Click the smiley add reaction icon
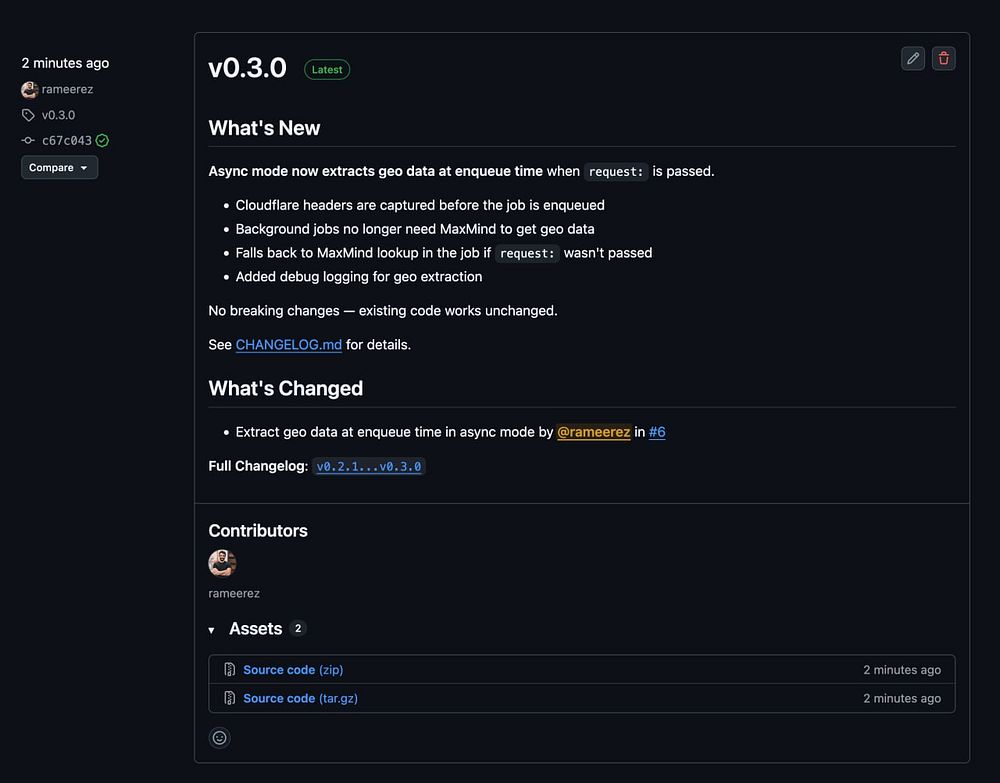The image size is (1000, 783). (x=220, y=738)
